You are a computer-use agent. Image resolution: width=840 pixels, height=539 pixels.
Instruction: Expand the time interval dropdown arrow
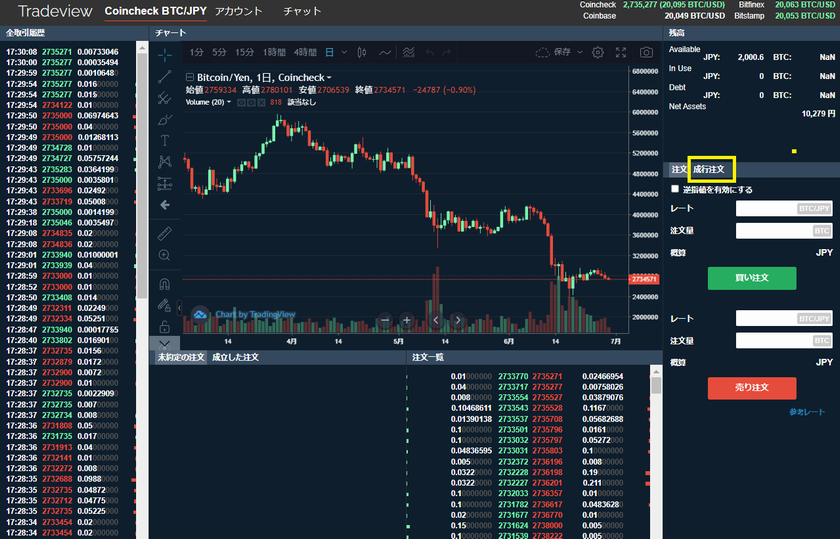[x=342, y=52]
